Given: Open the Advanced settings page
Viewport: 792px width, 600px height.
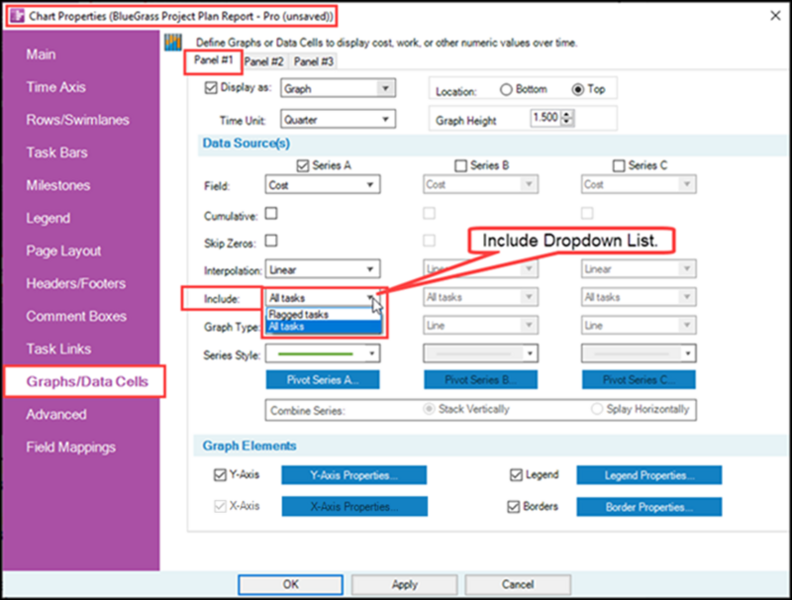Looking at the screenshot, I should (56, 415).
